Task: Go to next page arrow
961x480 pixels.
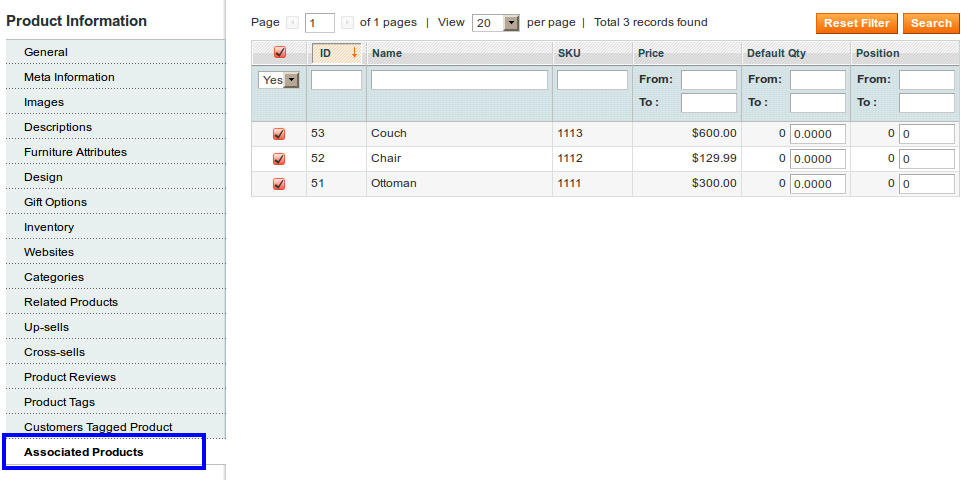Action: coord(347,23)
